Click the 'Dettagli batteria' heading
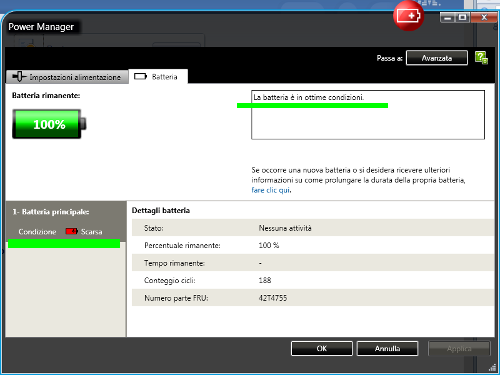Viewport: 500px width, 375px height. tap(161, 210)
